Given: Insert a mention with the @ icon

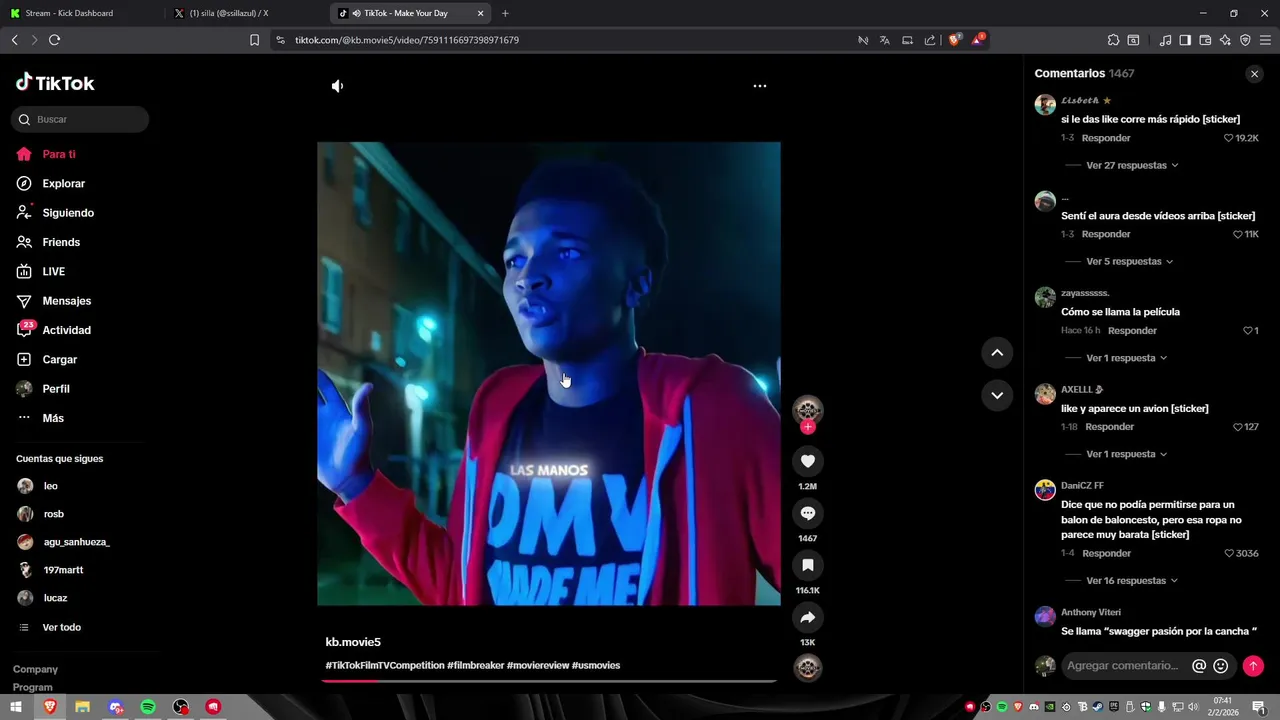Looking at the screenshot, I should (1199, 666).
